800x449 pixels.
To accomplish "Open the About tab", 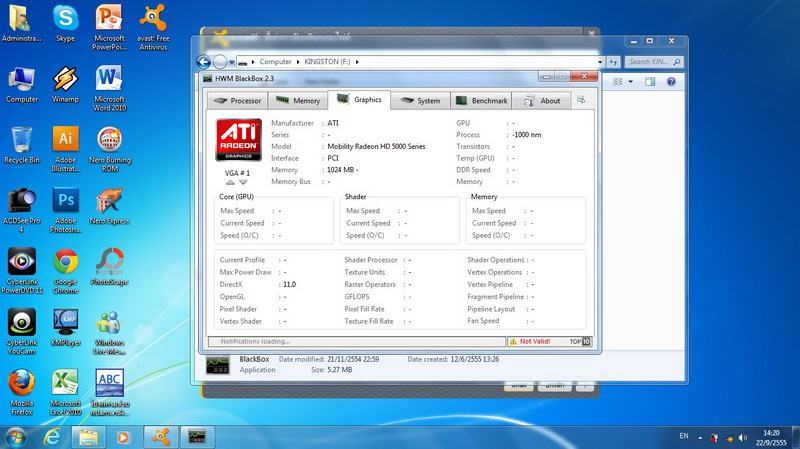I will point(543,101).
